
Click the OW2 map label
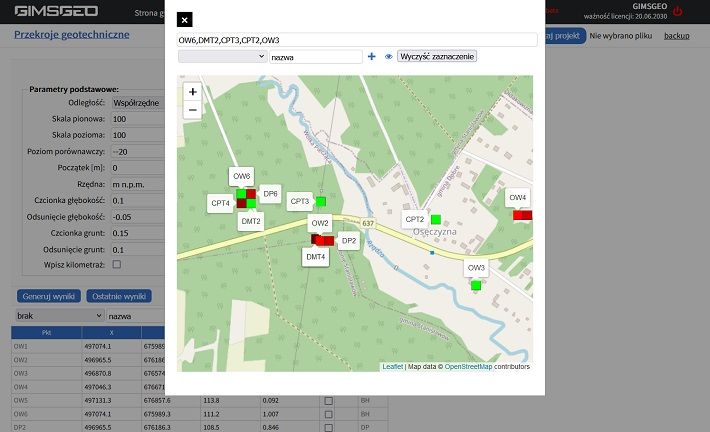point(320,223)
